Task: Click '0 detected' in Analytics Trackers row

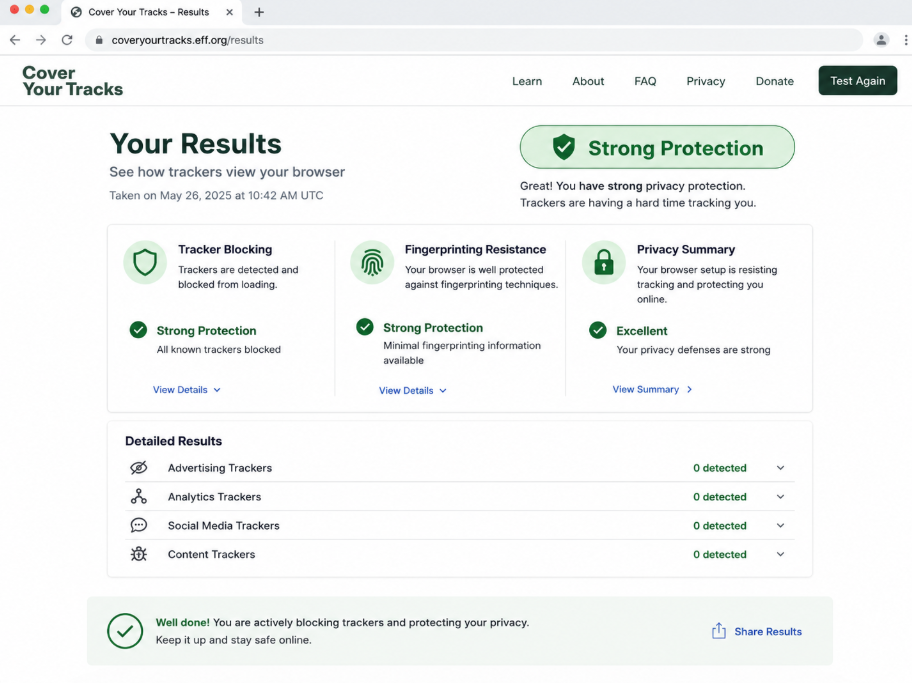Action: [719, 496]
